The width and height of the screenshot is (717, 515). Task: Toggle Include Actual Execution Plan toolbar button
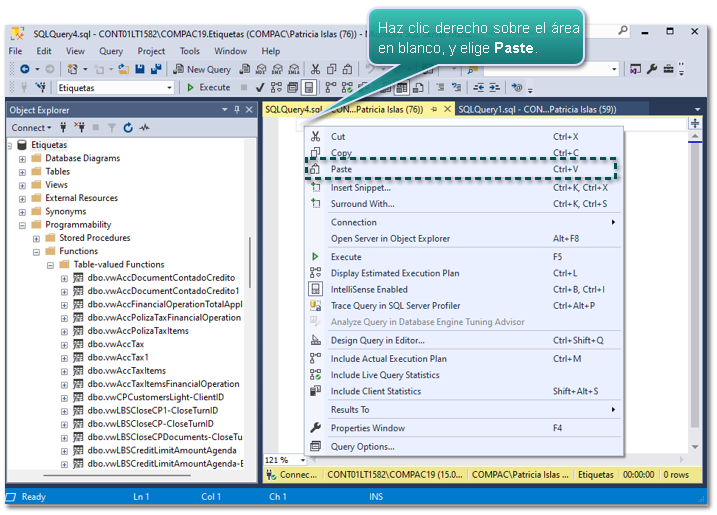click(330, 87)
